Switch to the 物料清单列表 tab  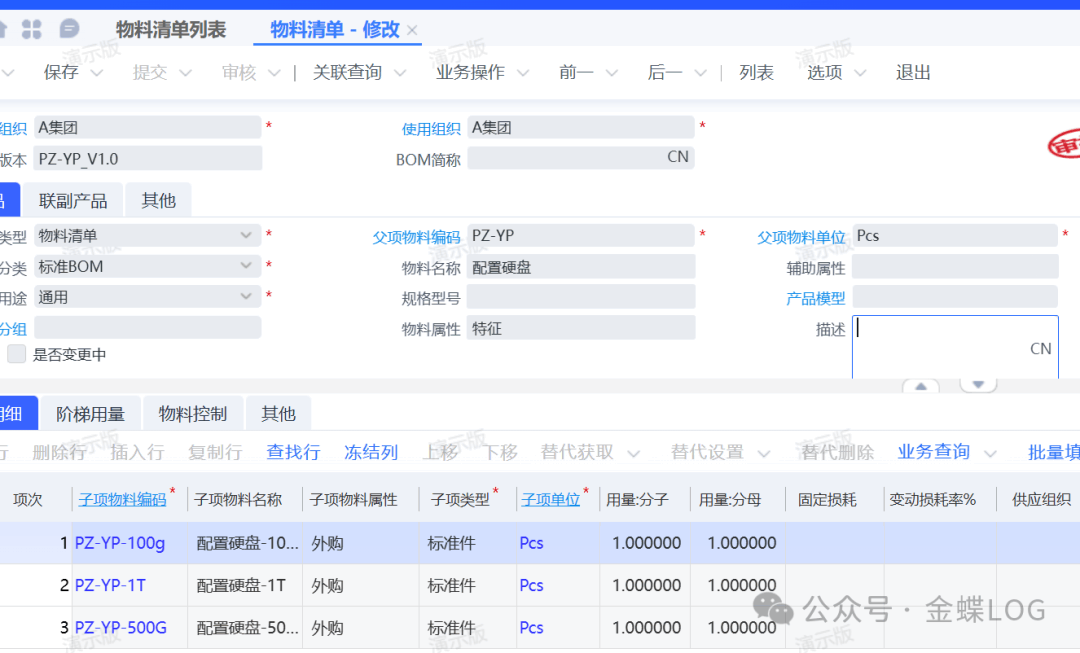[x=171, y=30]
